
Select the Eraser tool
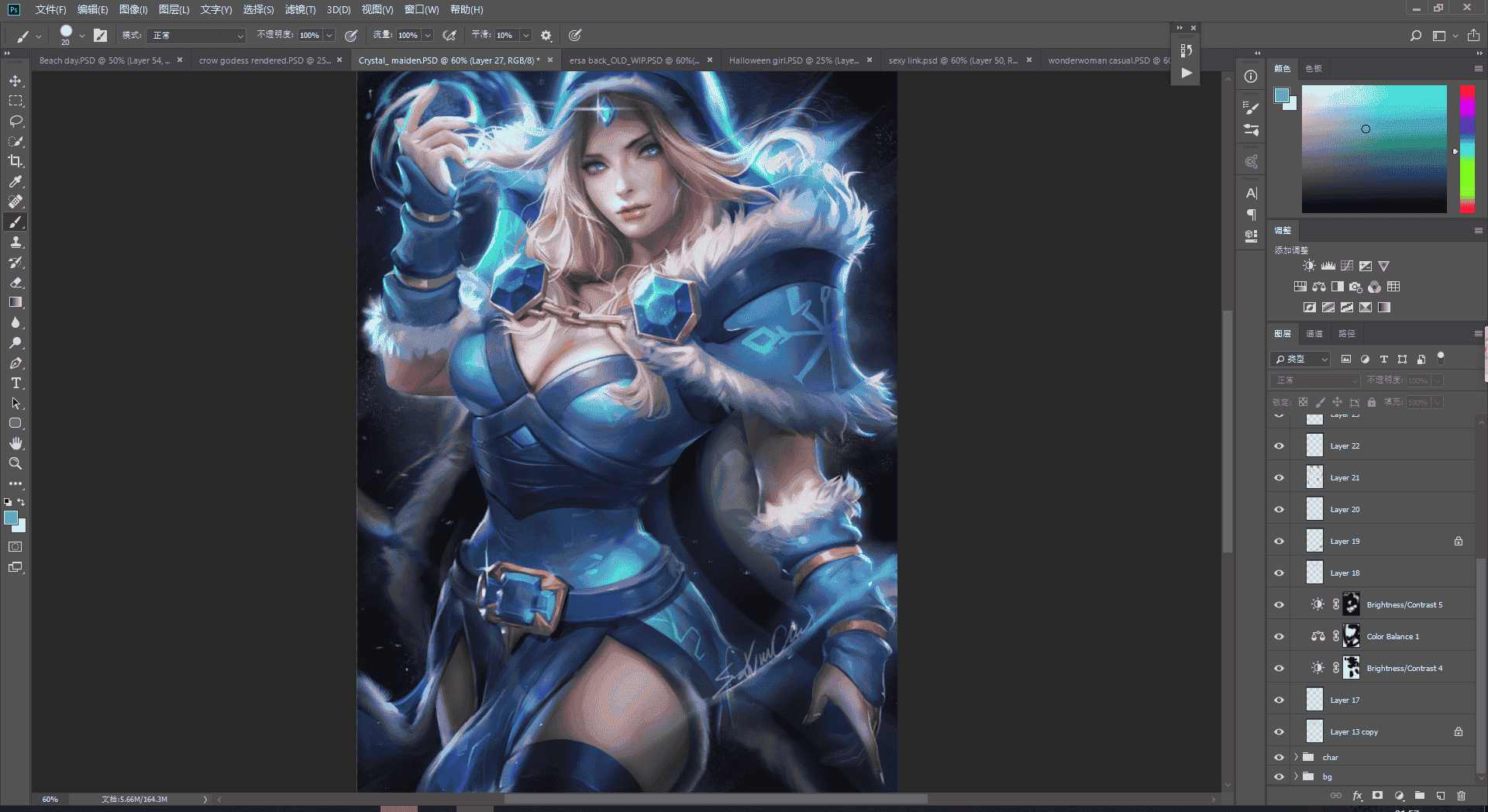15,282
